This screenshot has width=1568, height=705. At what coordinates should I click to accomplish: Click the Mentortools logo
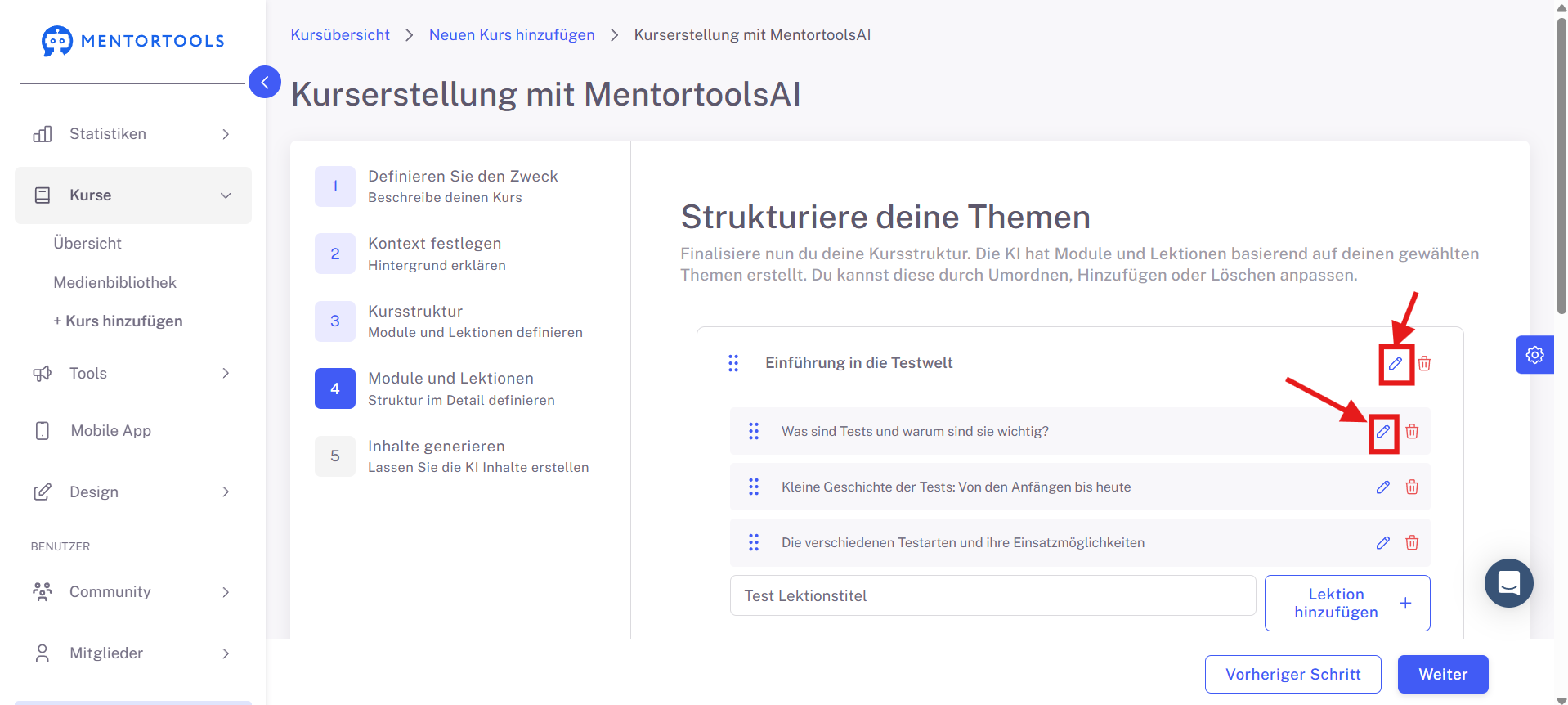(132, 41)
